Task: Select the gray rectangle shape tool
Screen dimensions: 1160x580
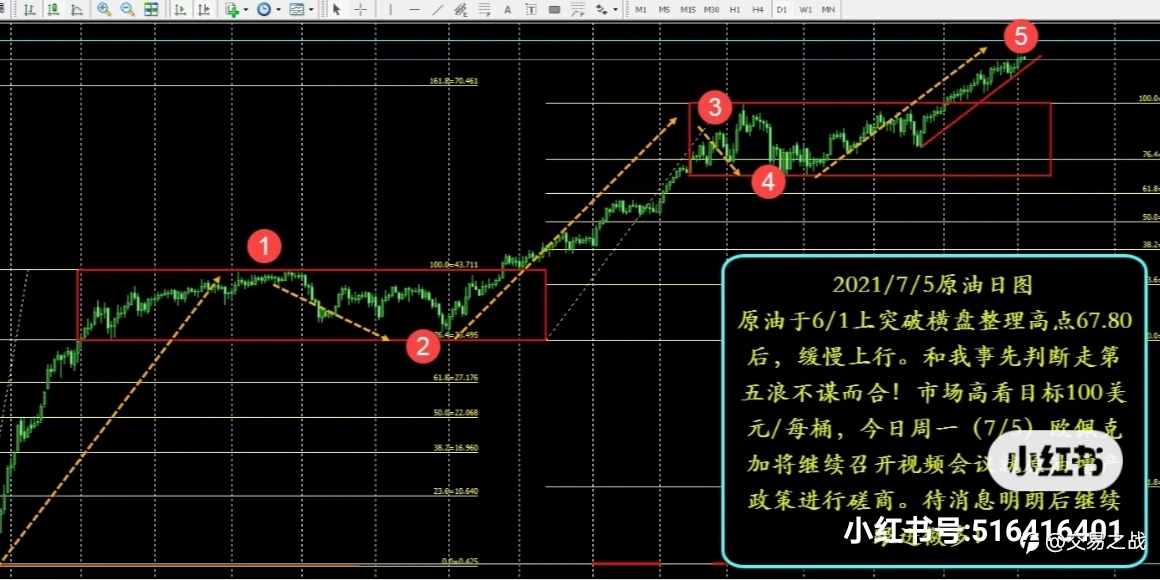Action: click(x=554, y=10)
